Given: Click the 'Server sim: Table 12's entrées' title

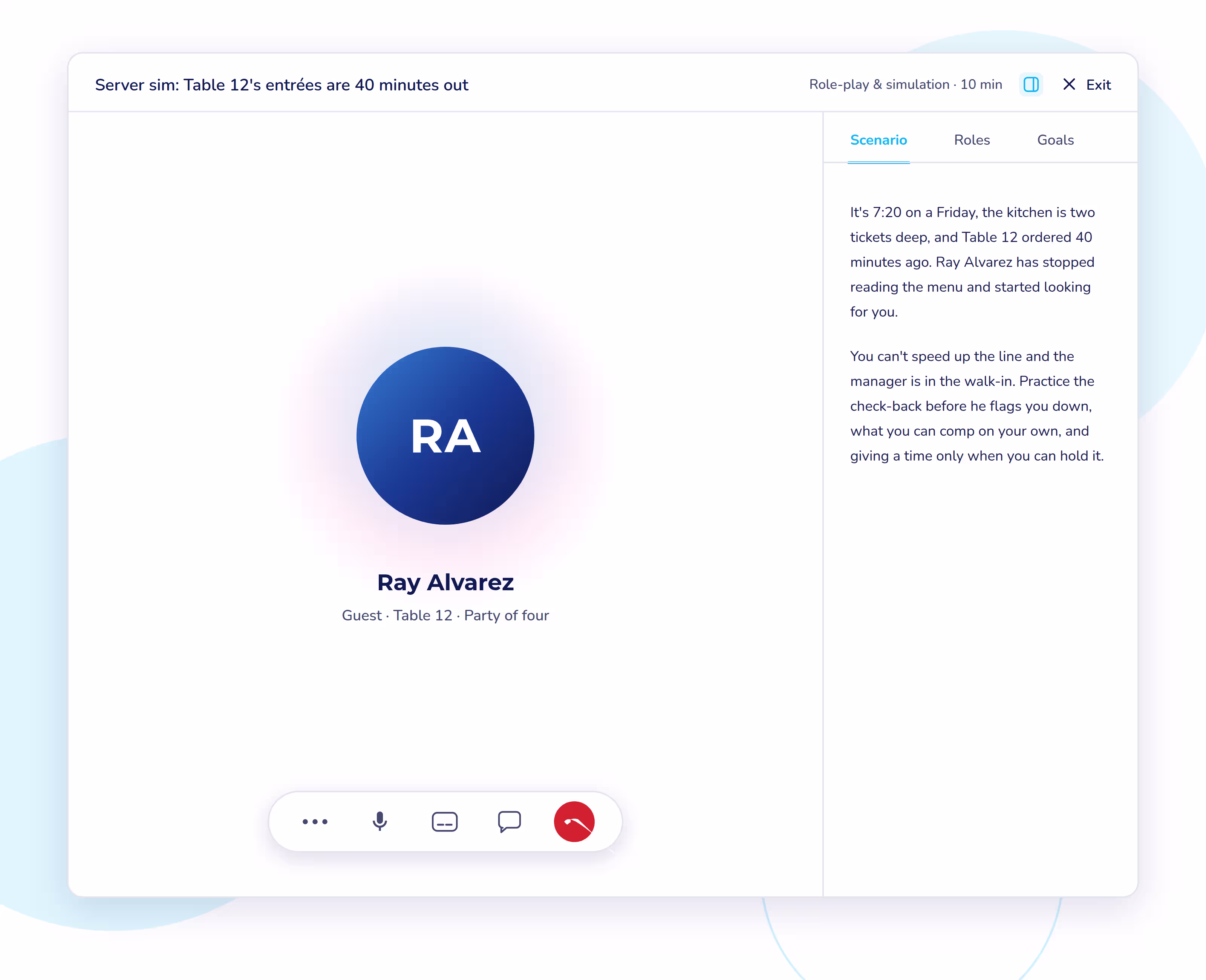Looking at the screenshot, I should pyautogui.click(x=282, y=85).
